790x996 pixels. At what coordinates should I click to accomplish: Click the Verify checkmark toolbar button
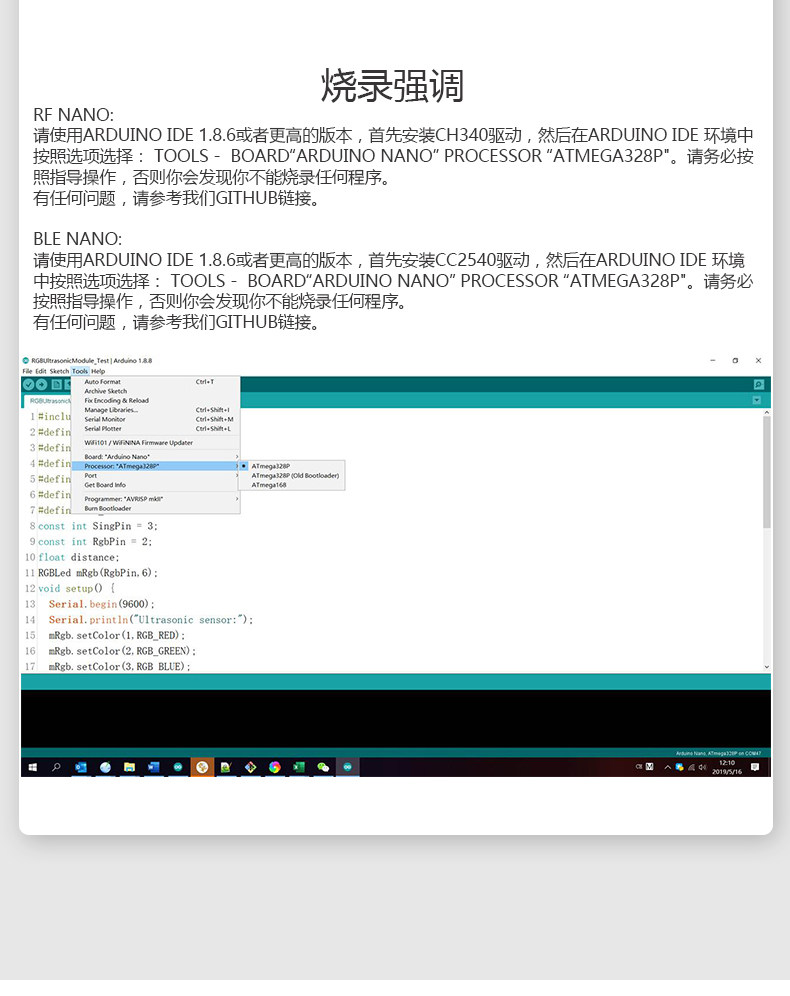click(29, 385)
